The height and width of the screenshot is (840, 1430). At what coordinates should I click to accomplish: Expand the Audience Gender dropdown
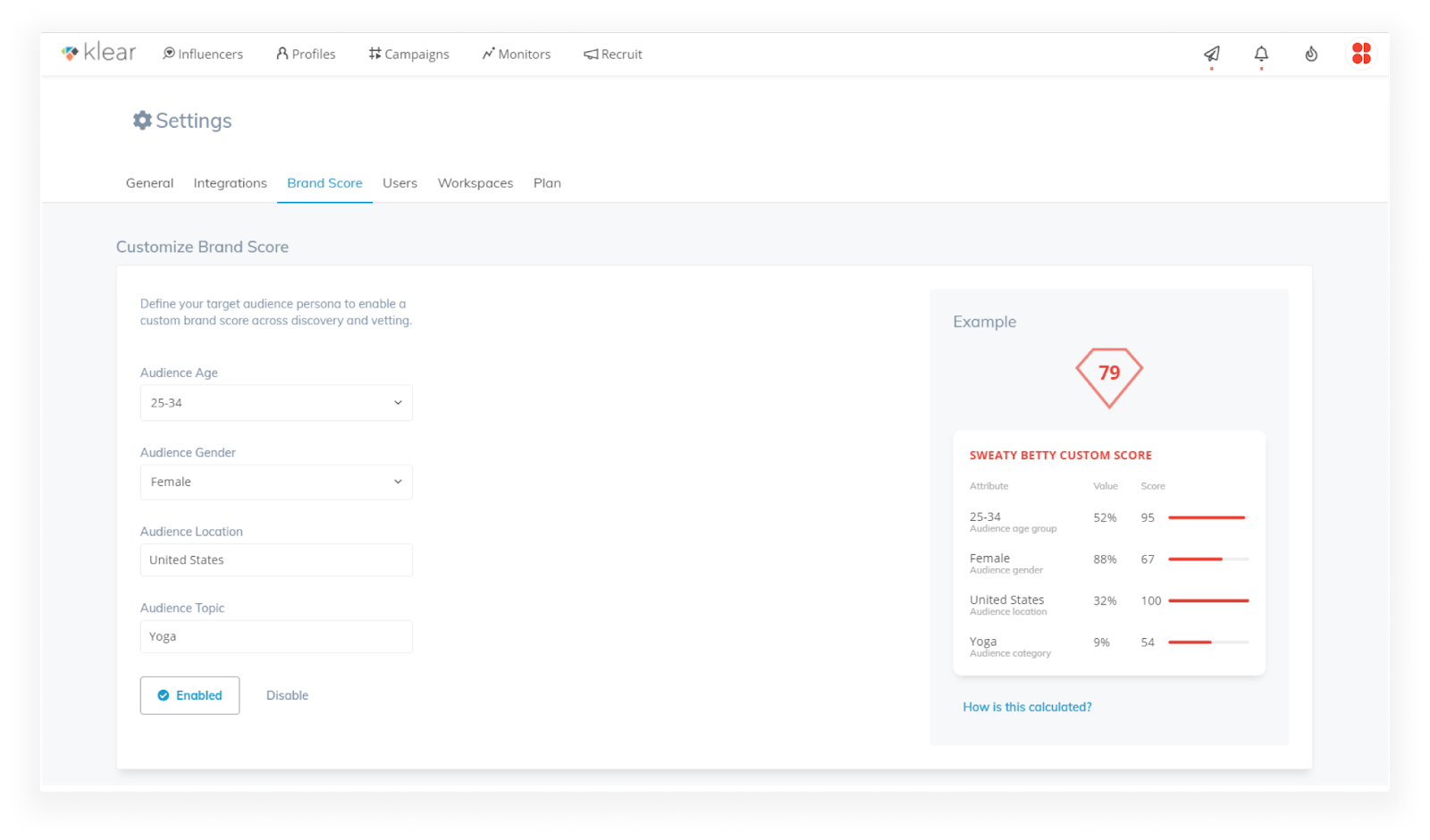(x=276, y=482)
